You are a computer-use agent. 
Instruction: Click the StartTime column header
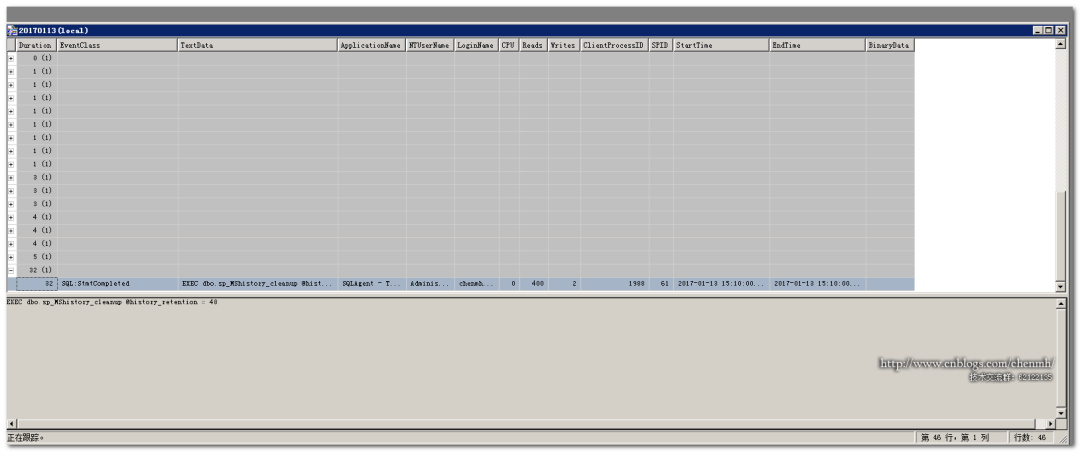point(721,45)
